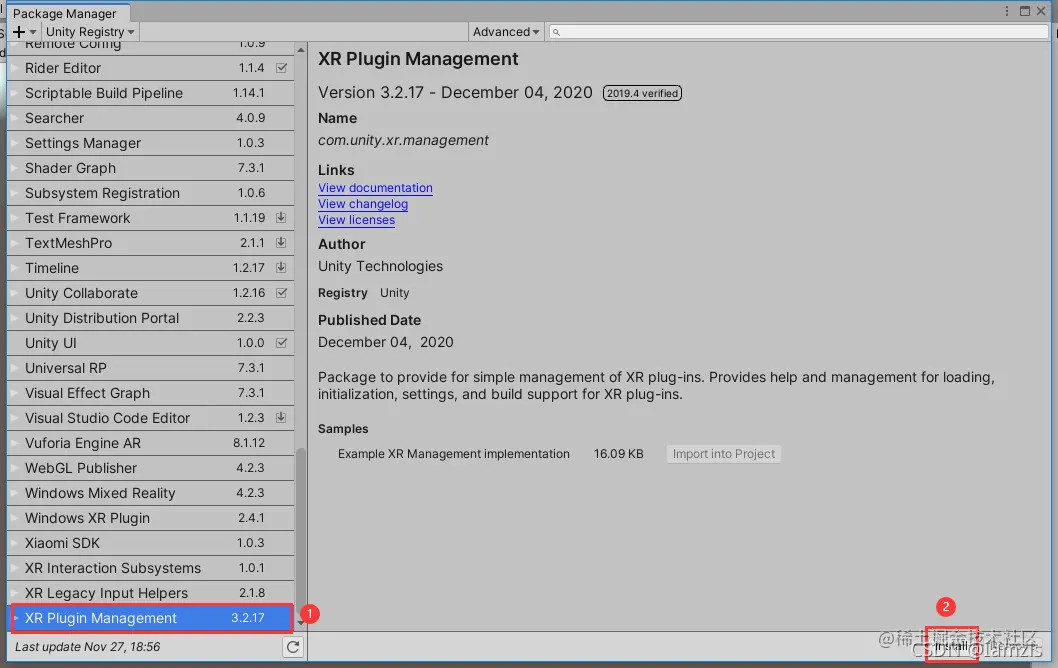Click the Test Framework update available icon

point(281,217)
